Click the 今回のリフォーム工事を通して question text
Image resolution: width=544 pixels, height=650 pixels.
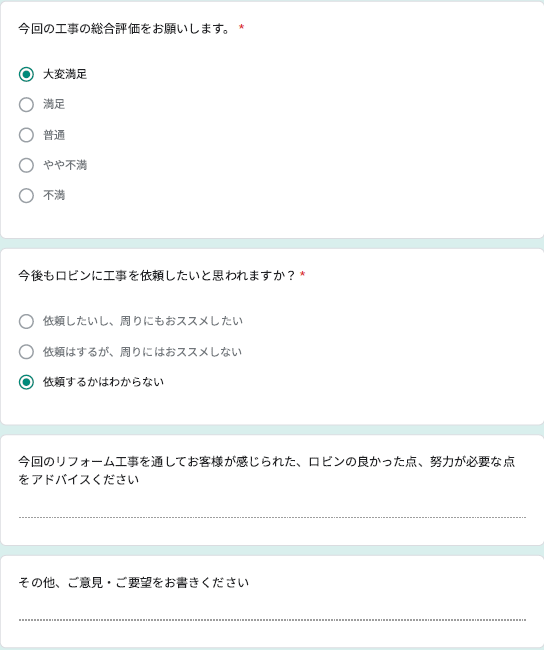[266, 470]
